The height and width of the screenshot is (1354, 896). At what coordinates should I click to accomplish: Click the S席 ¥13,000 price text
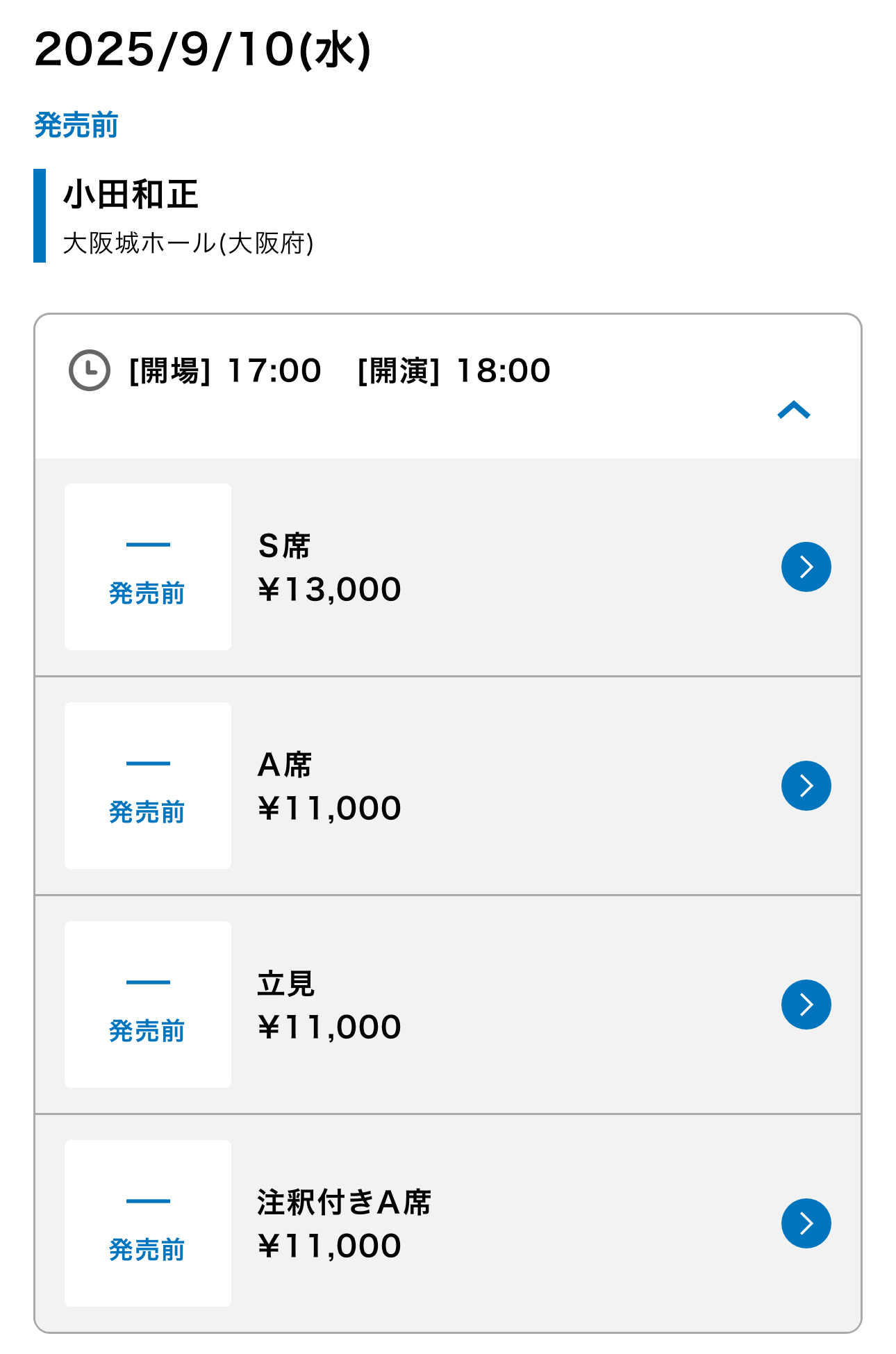click(x=329, y=590)
